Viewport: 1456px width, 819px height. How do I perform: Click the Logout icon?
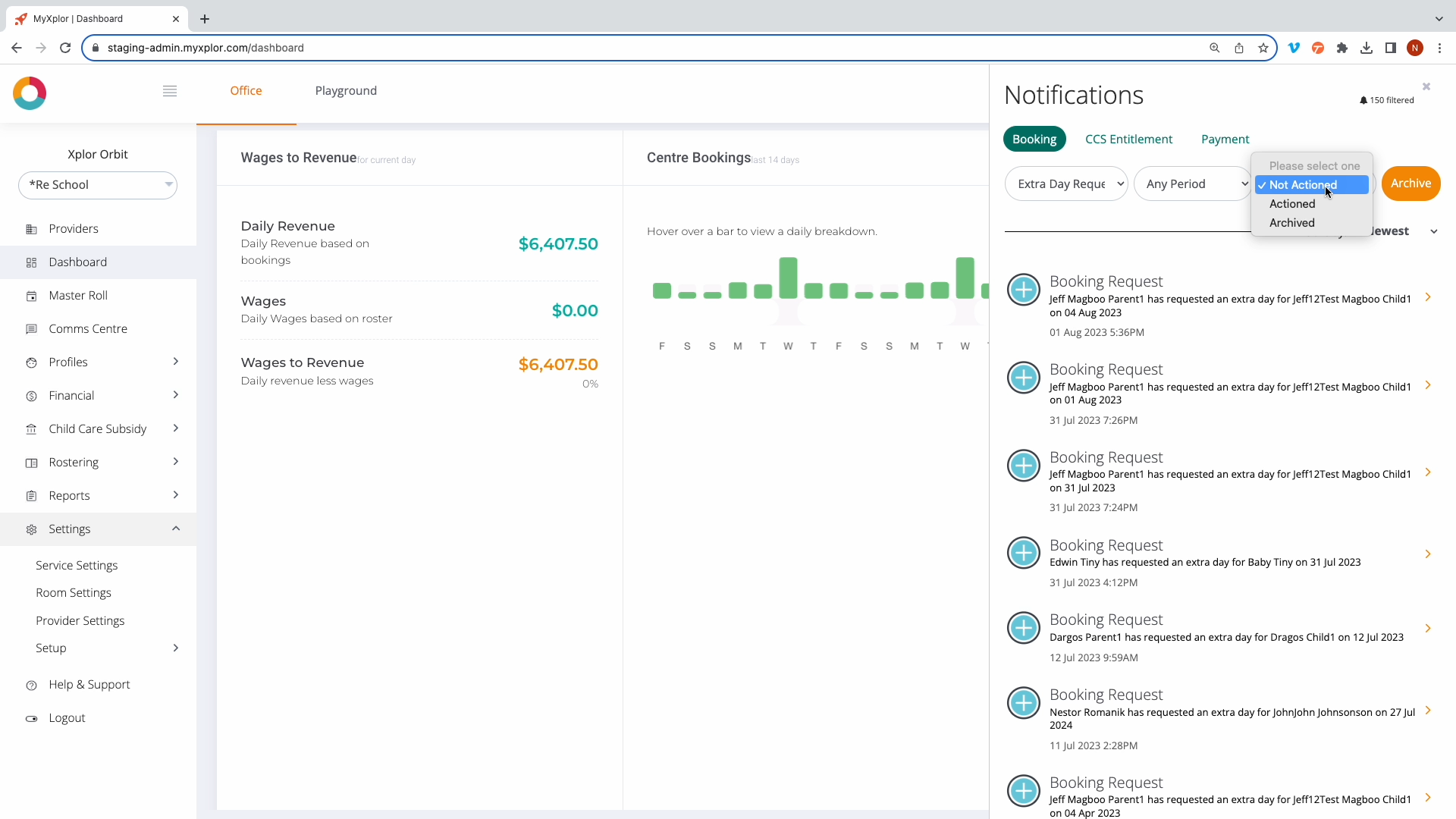(x=31, y=719)
